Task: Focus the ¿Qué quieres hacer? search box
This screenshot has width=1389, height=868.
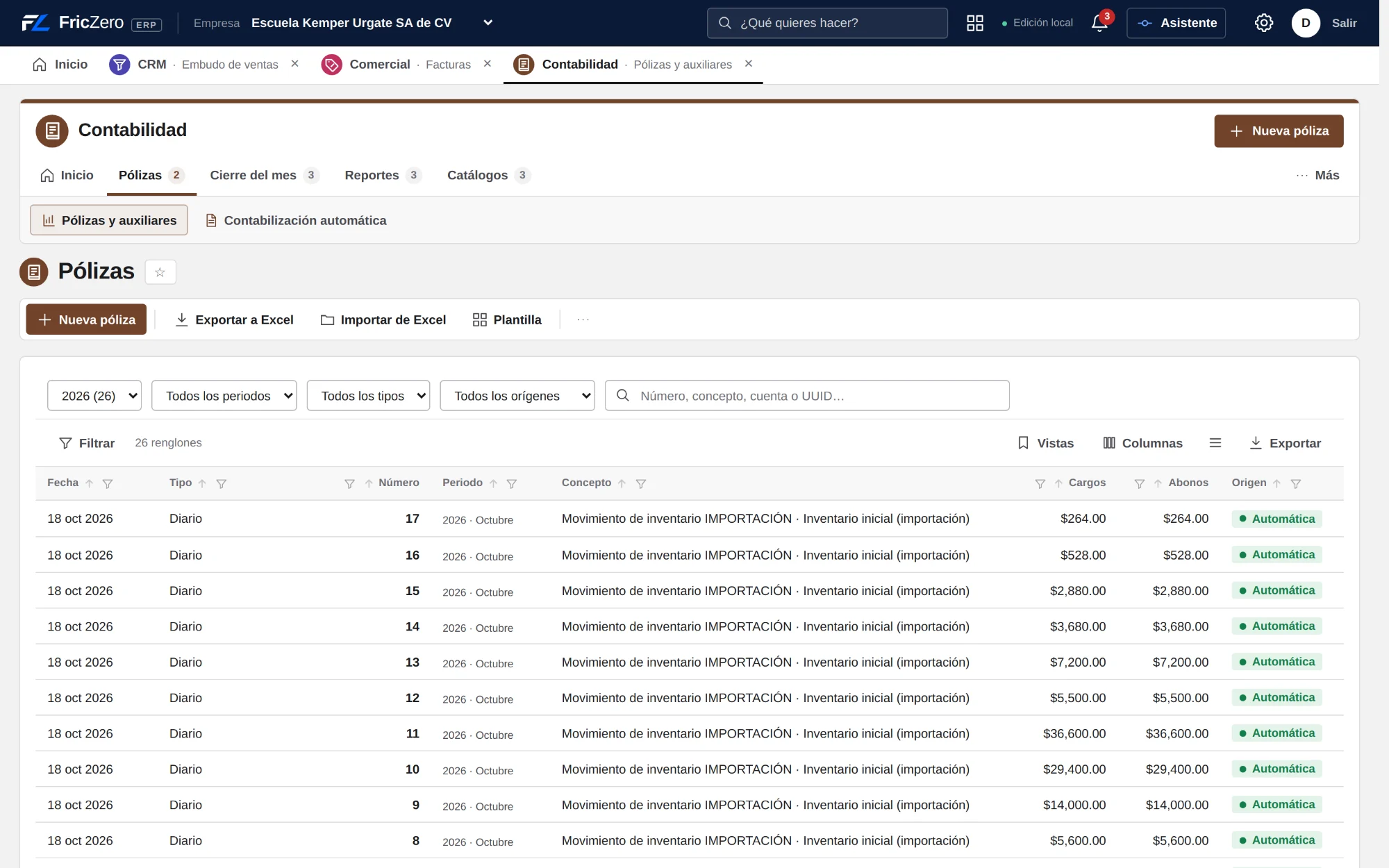Action: click(827, 23)
